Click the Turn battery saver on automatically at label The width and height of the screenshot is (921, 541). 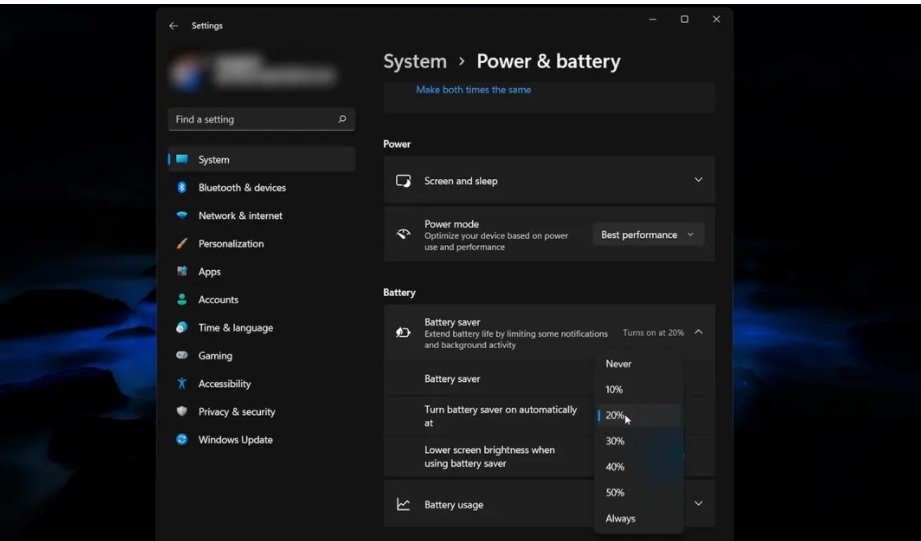click(x=500, y=416)
